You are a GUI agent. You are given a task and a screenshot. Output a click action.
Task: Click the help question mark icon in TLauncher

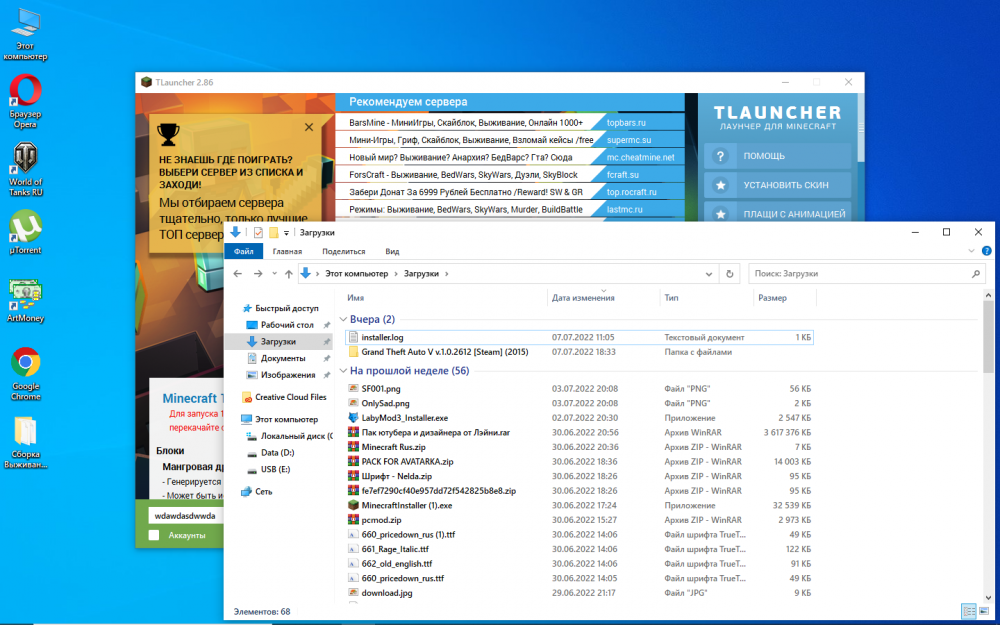point(720,156)
